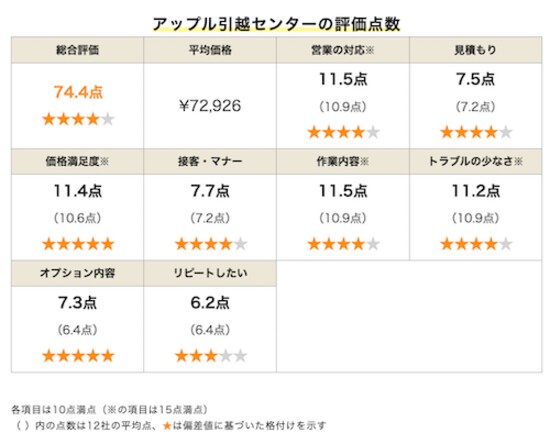The image size is (550, 444).
Task: Click the 価格満足度 five-star rating
Action: click(x=78, y=244)
